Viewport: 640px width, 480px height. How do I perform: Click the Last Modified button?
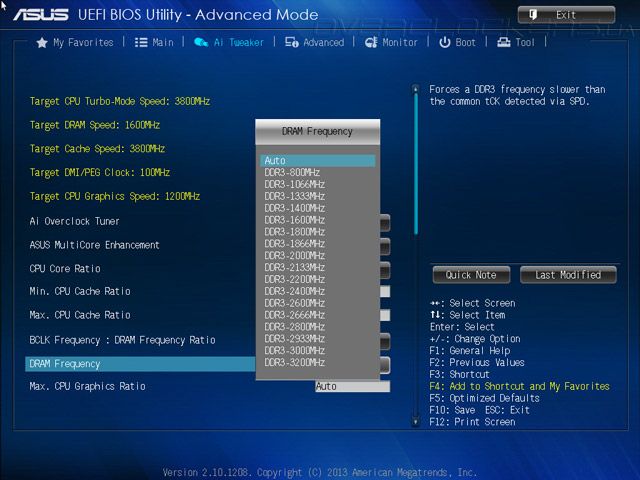click(568, 275)
